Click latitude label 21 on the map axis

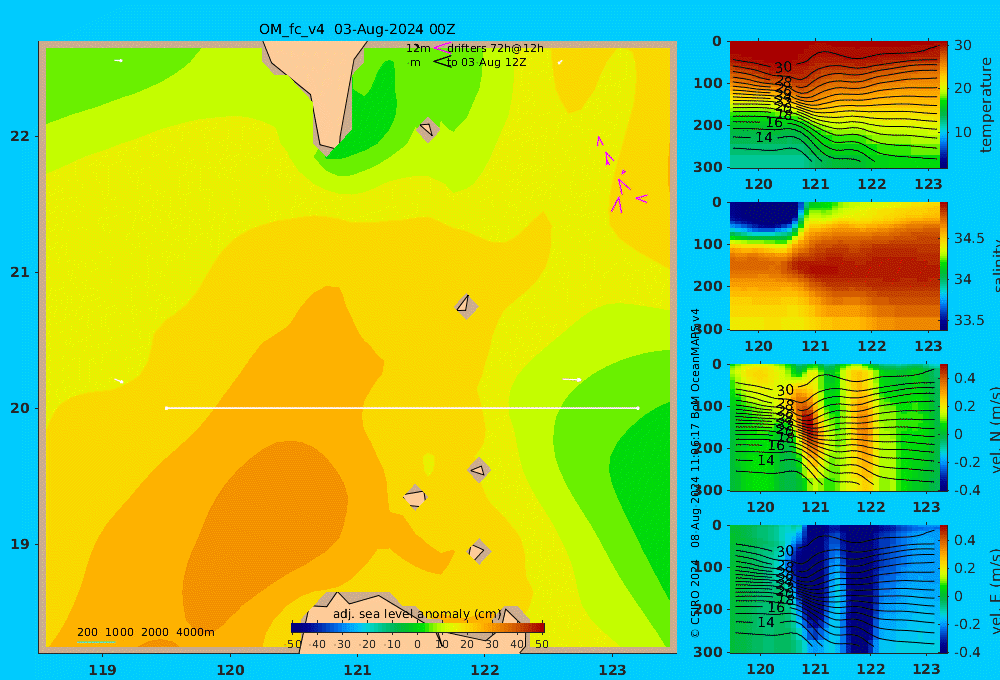pyautogui.click(x=20, y=272)
